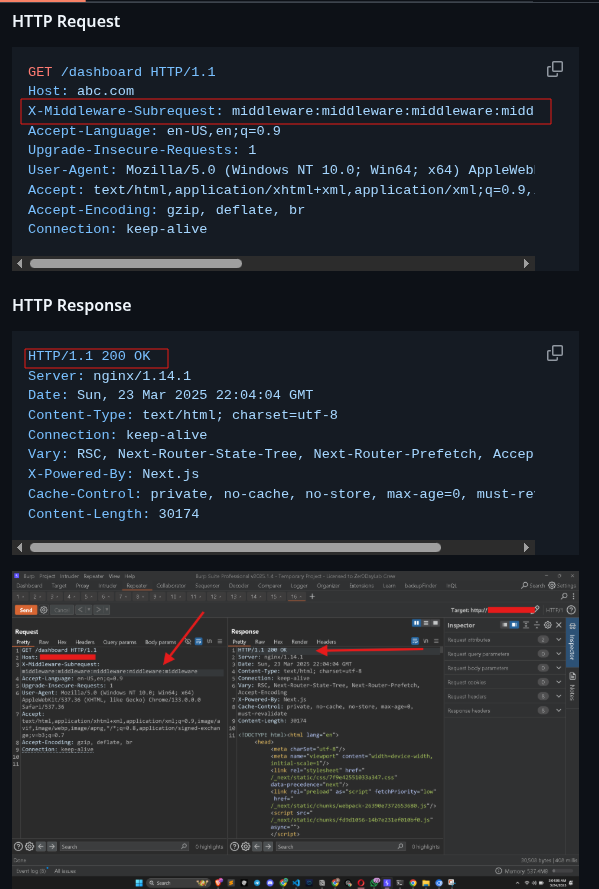The width and height of the screenshot is (599, 889).
Task: Open Inspector panel settings gear
Action: [x=547, y=625]
